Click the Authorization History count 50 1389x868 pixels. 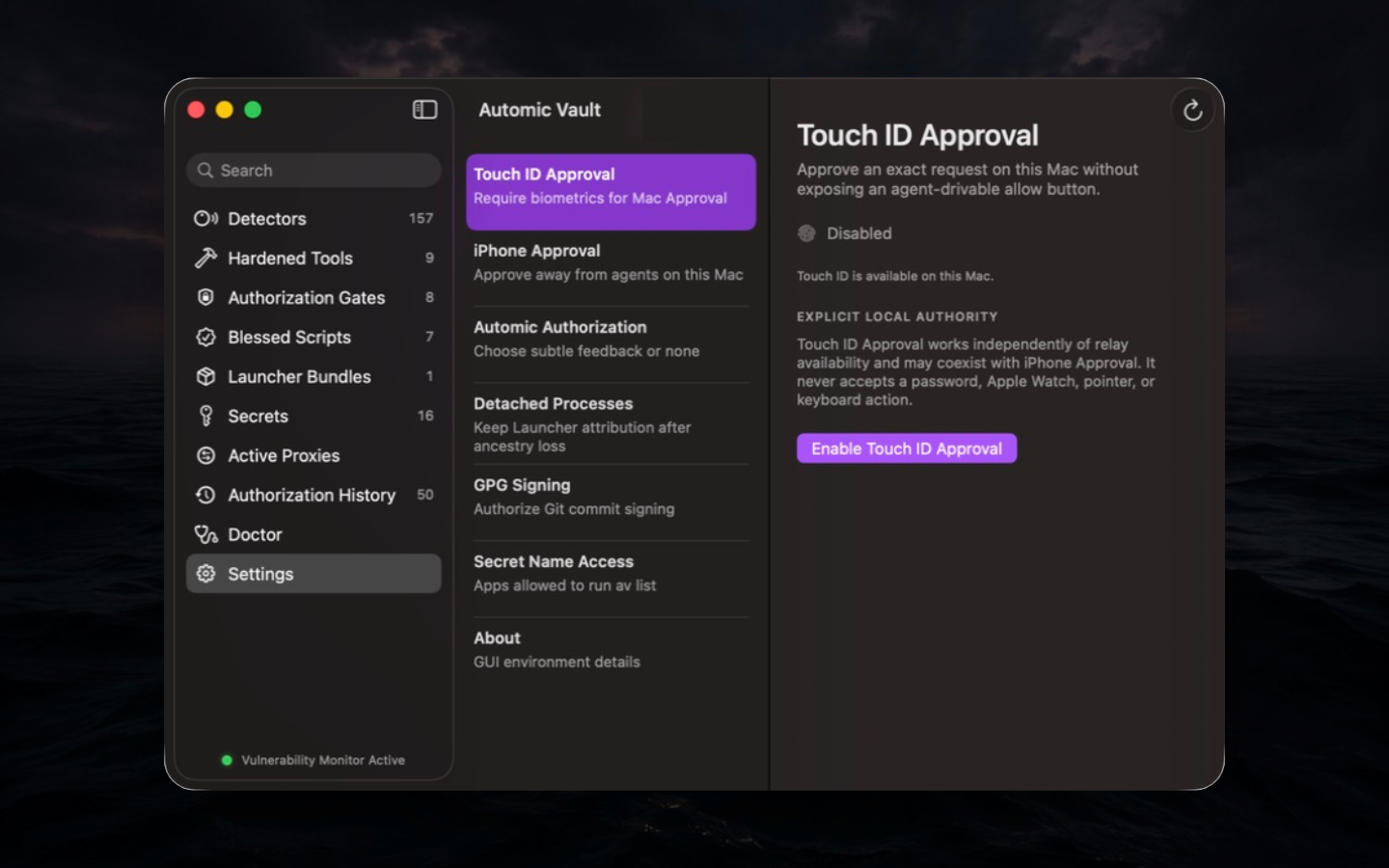[425, 496]
